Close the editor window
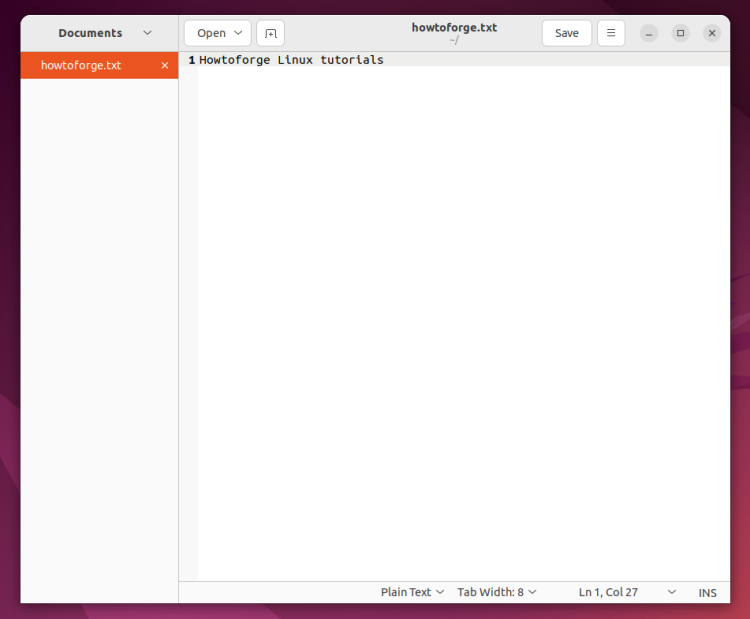Viewport: 750px width, 619px height. tap(712, 33)
